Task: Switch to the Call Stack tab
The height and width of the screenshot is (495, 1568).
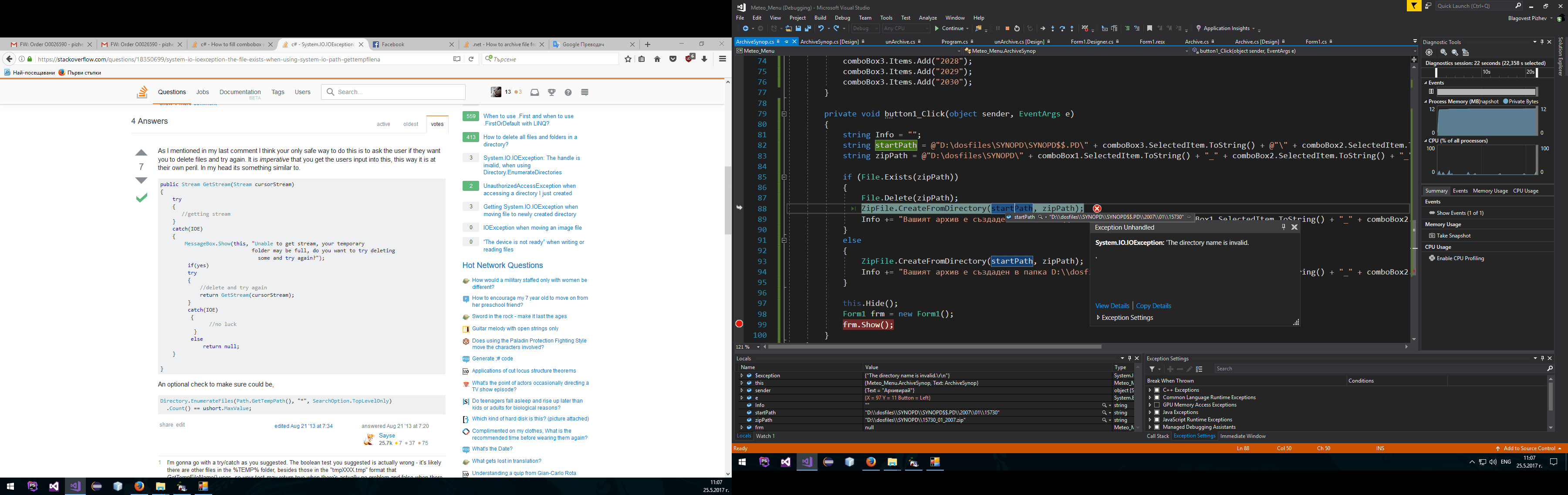Action: click(x=1157, y=436)
